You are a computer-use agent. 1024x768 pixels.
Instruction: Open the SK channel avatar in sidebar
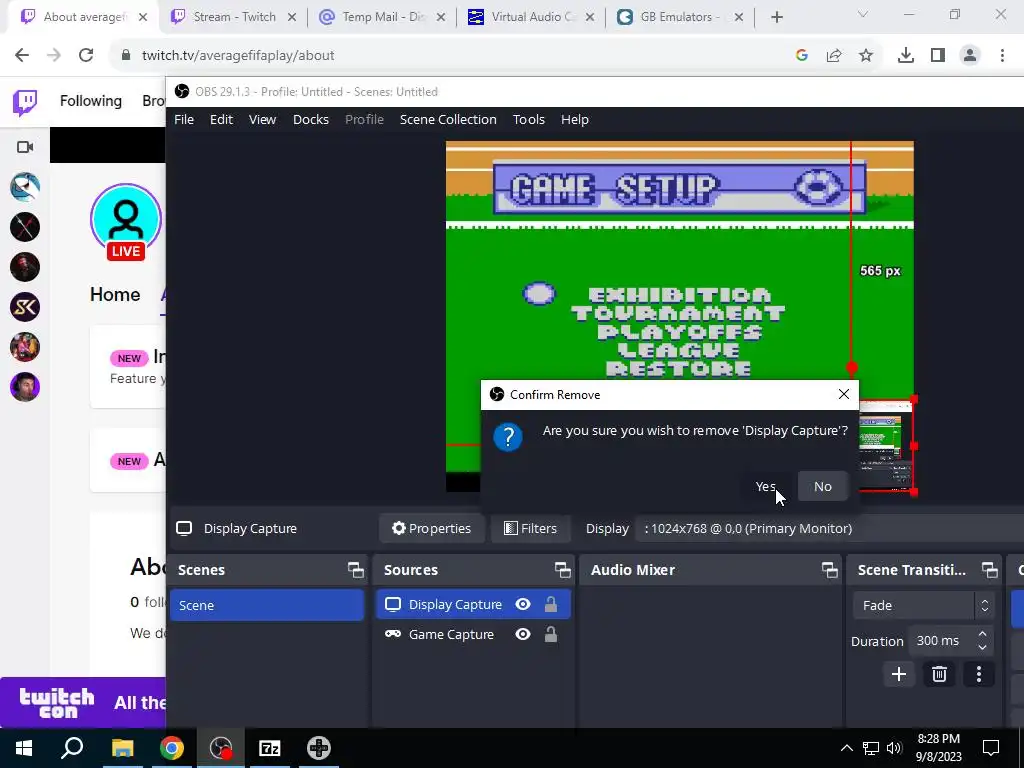pos(25,307)
